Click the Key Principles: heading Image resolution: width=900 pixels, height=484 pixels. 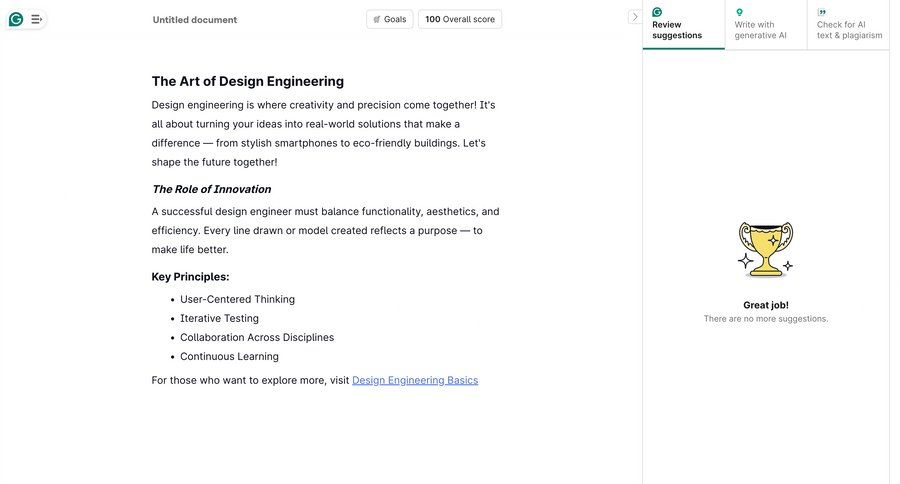coord(190,277)
